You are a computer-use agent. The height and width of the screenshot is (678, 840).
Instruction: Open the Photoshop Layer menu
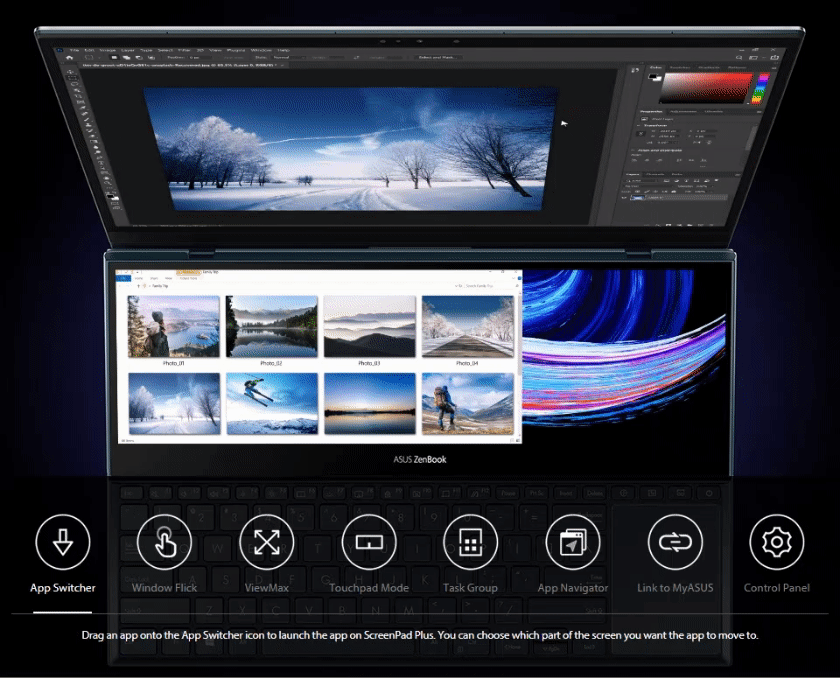tap(128, 50)
